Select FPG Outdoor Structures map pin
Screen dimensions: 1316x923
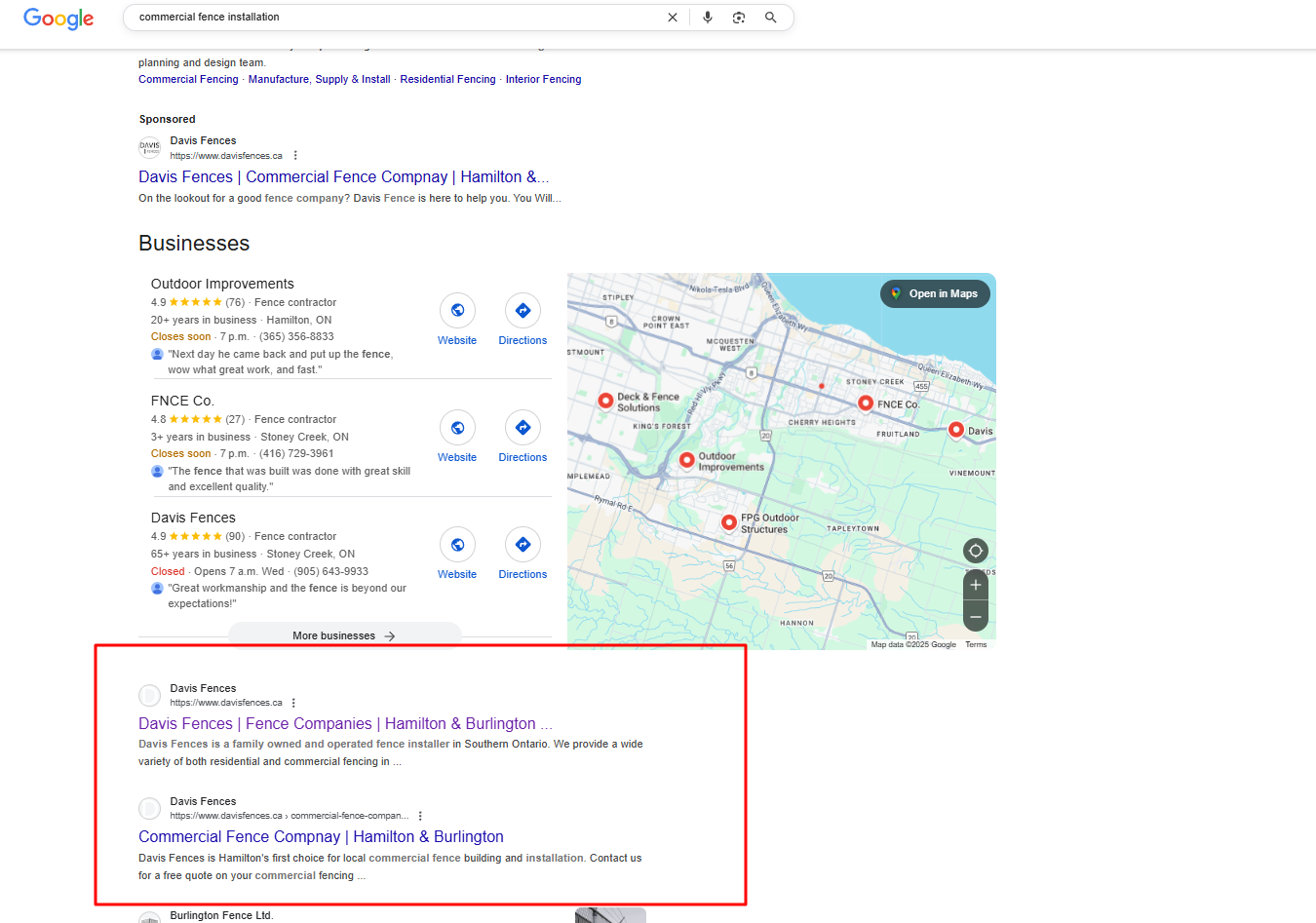click(728, 523)
